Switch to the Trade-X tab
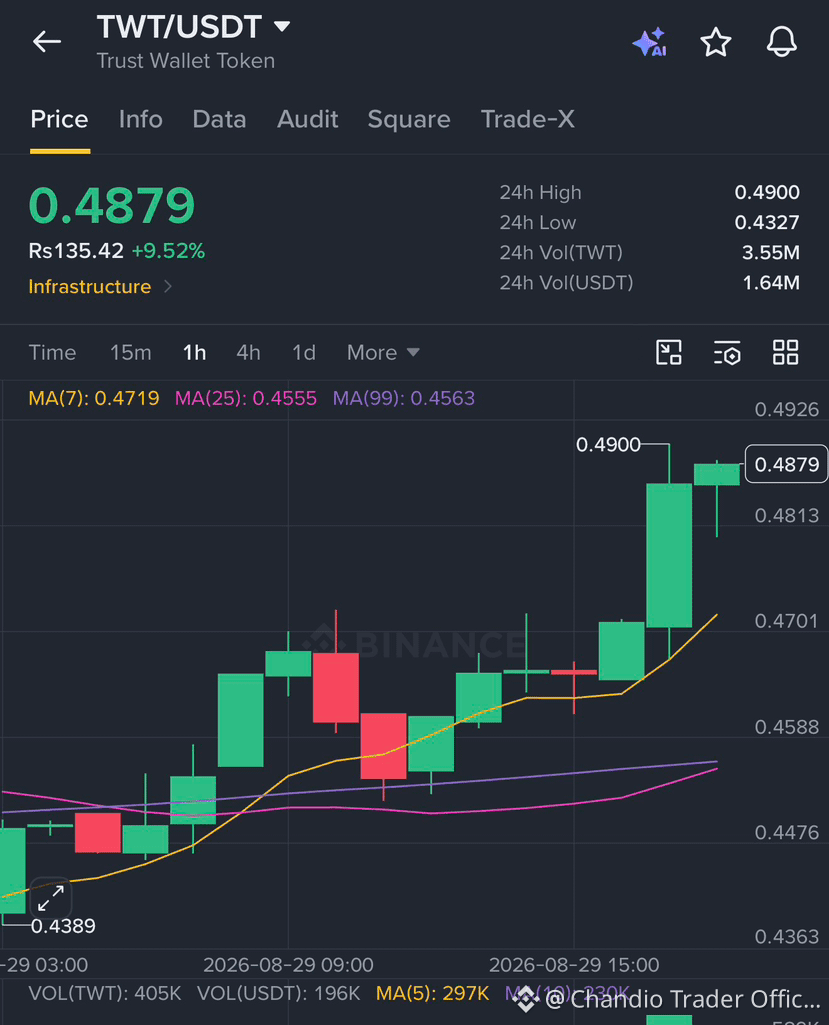The image size is (829, 1025). [528, 120]
